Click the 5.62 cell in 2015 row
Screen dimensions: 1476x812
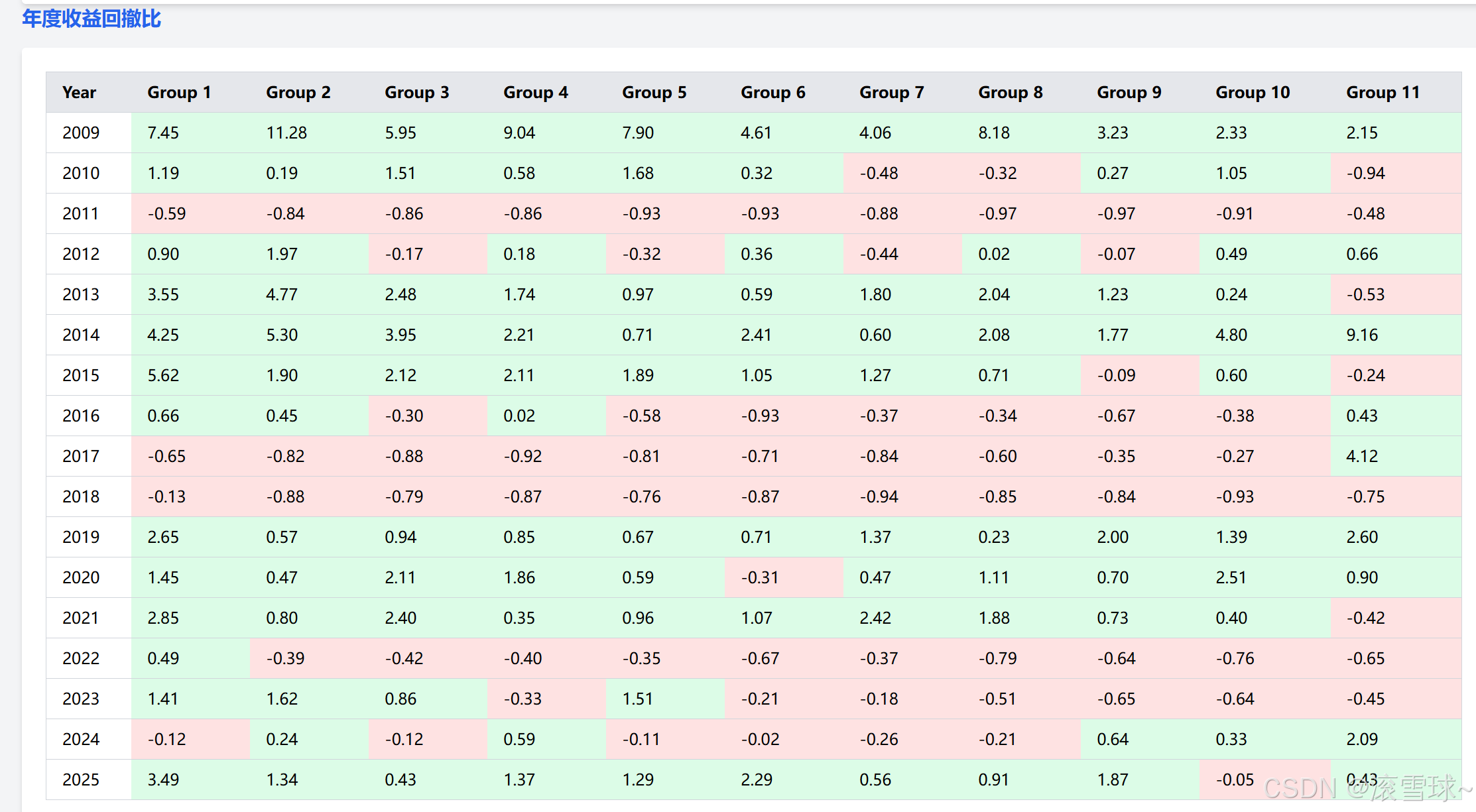[x=163, y=375]
